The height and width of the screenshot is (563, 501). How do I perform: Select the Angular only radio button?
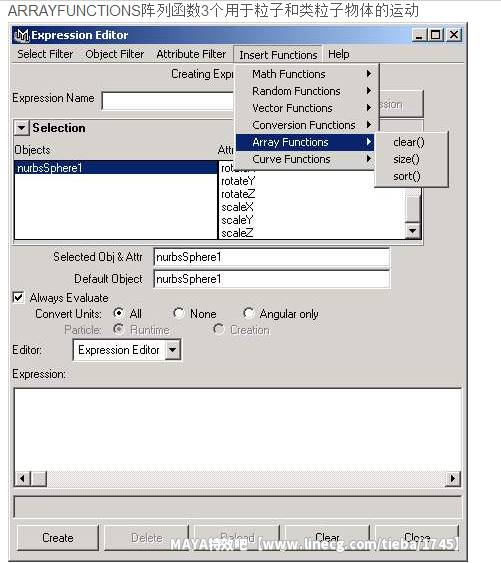point(249,313)
